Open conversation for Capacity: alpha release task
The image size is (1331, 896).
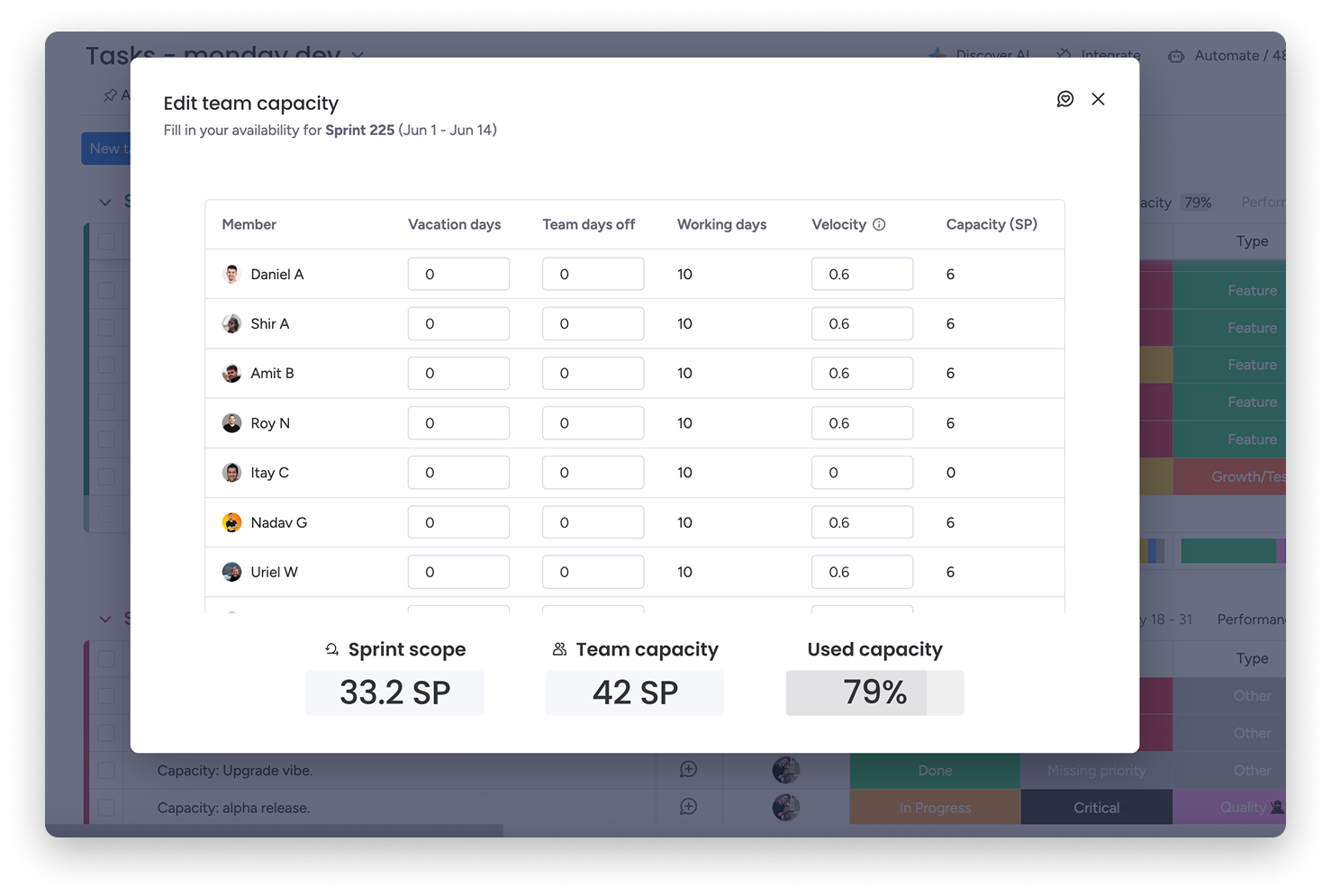[688, 806]
